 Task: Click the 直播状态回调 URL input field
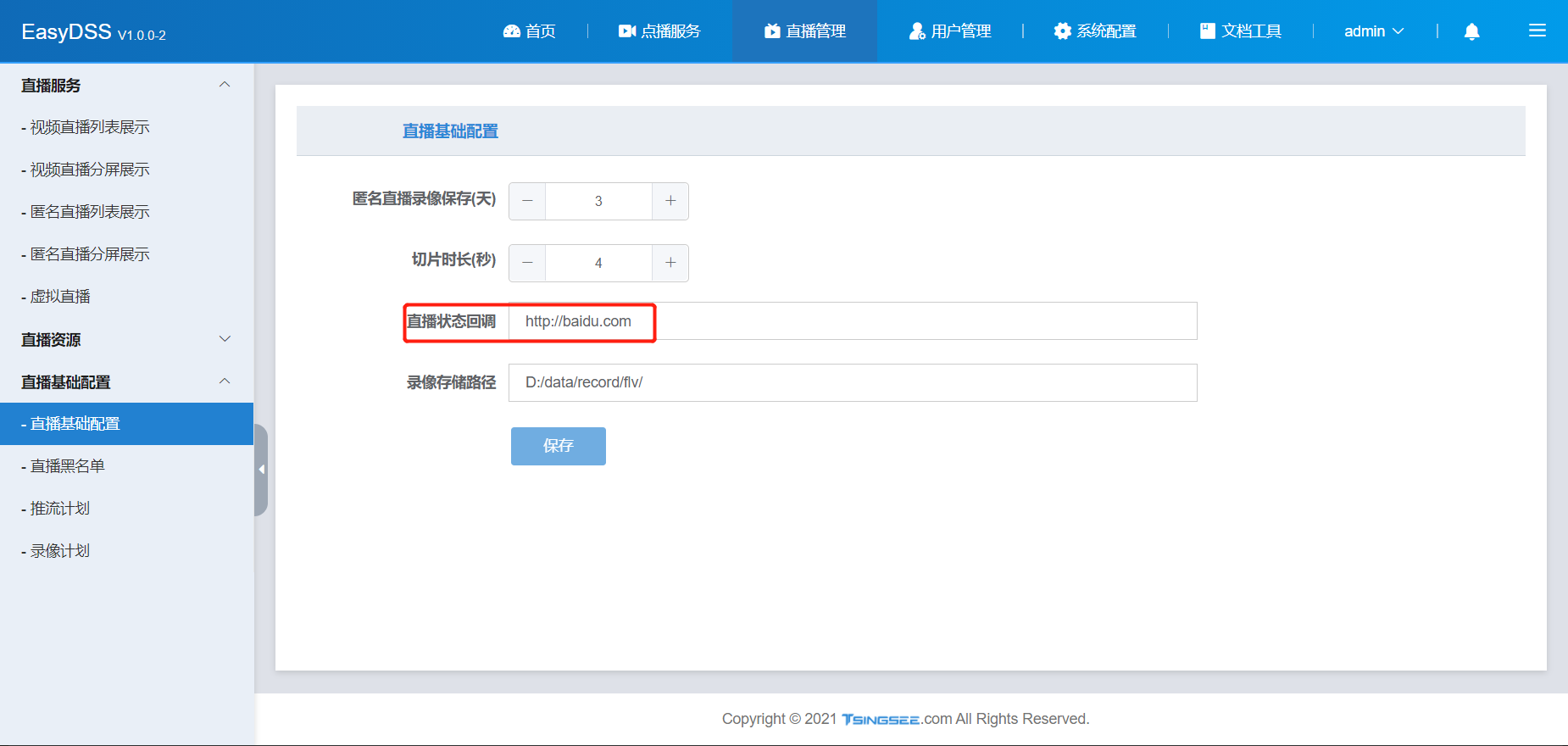[x=853, y=321]
